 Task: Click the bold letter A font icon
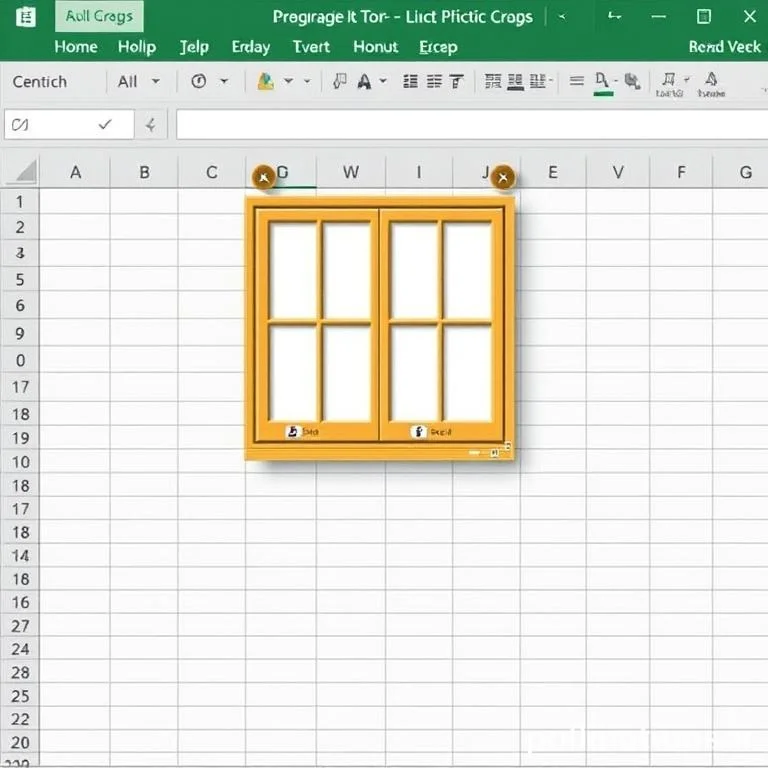364,81
